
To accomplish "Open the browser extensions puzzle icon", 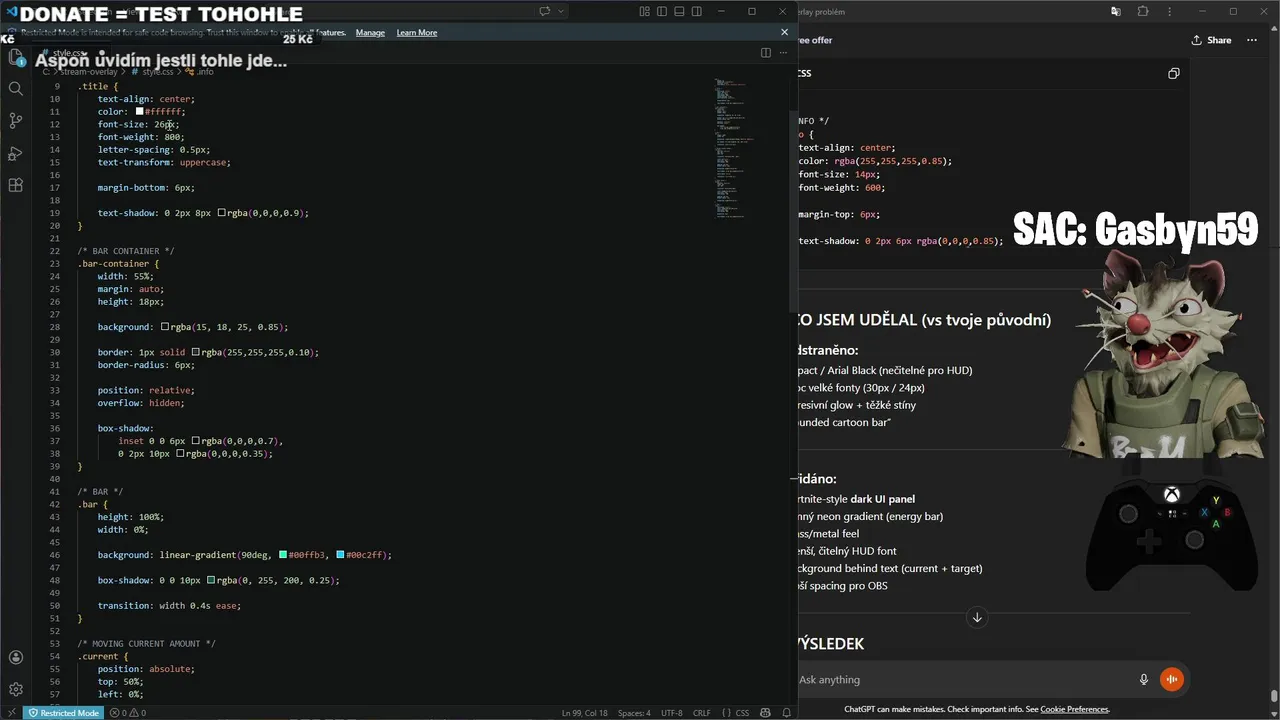I will click(x=1143, y=11).
